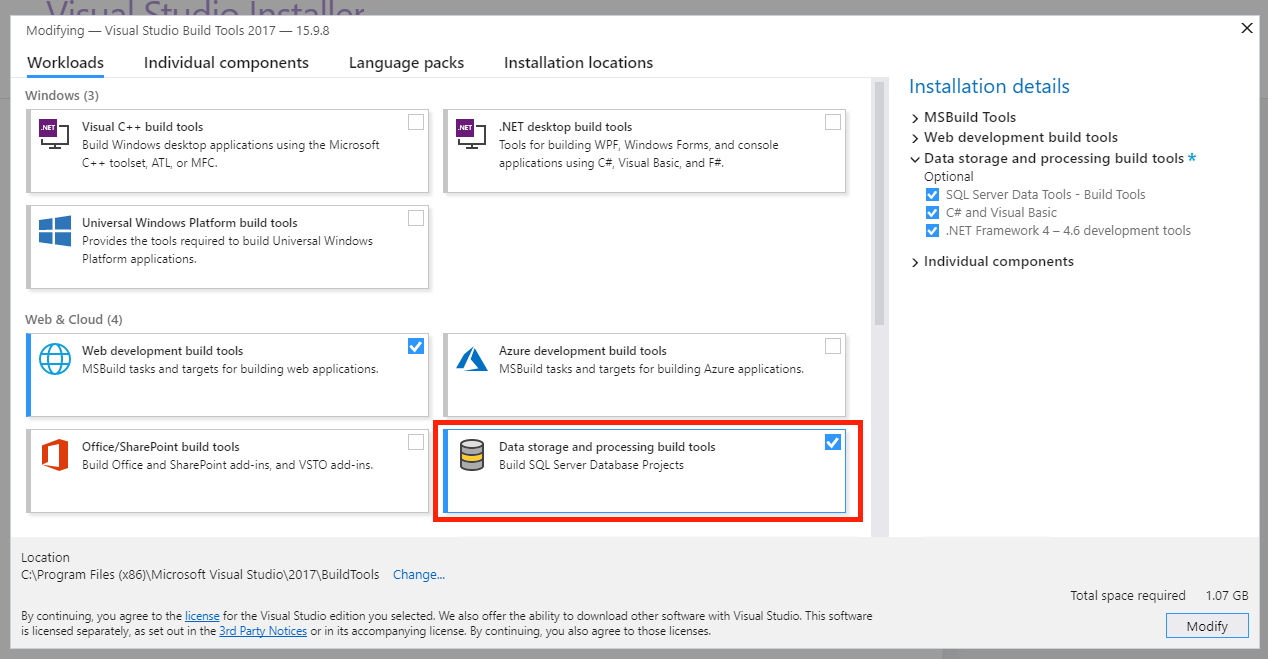Viewport: 1268px width, 659px height.
Task: Select the Azure development build tools card title
Action: click(x=583, y=351)
